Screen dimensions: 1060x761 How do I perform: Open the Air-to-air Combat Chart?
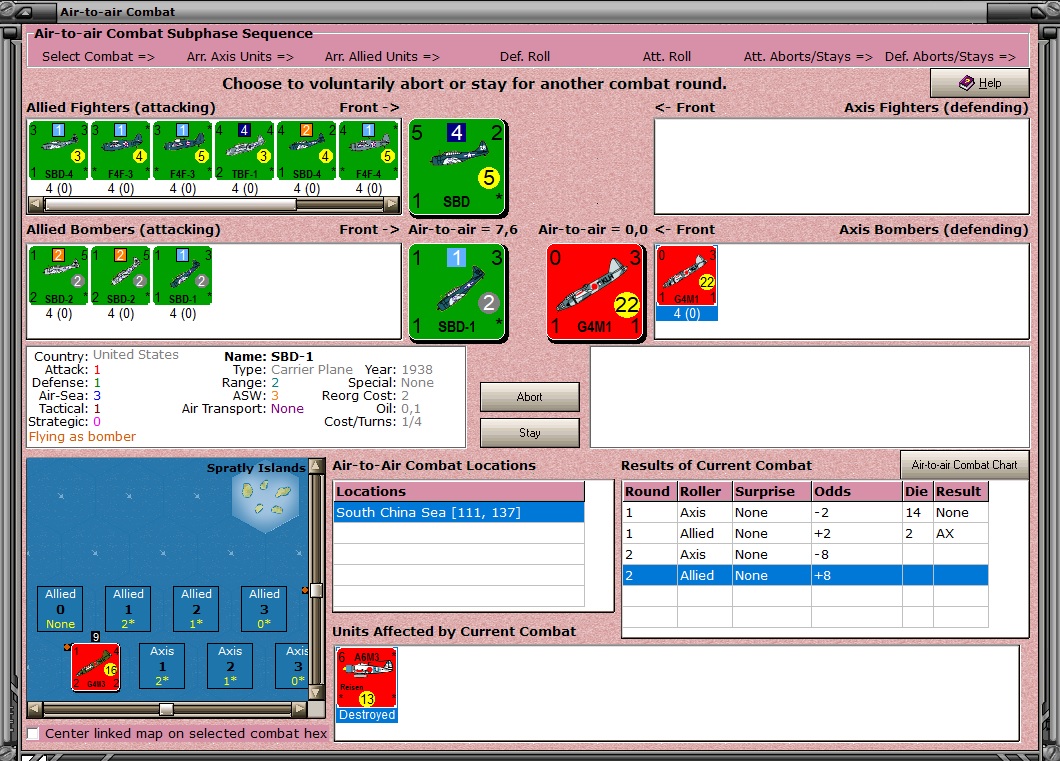point(964,465)
